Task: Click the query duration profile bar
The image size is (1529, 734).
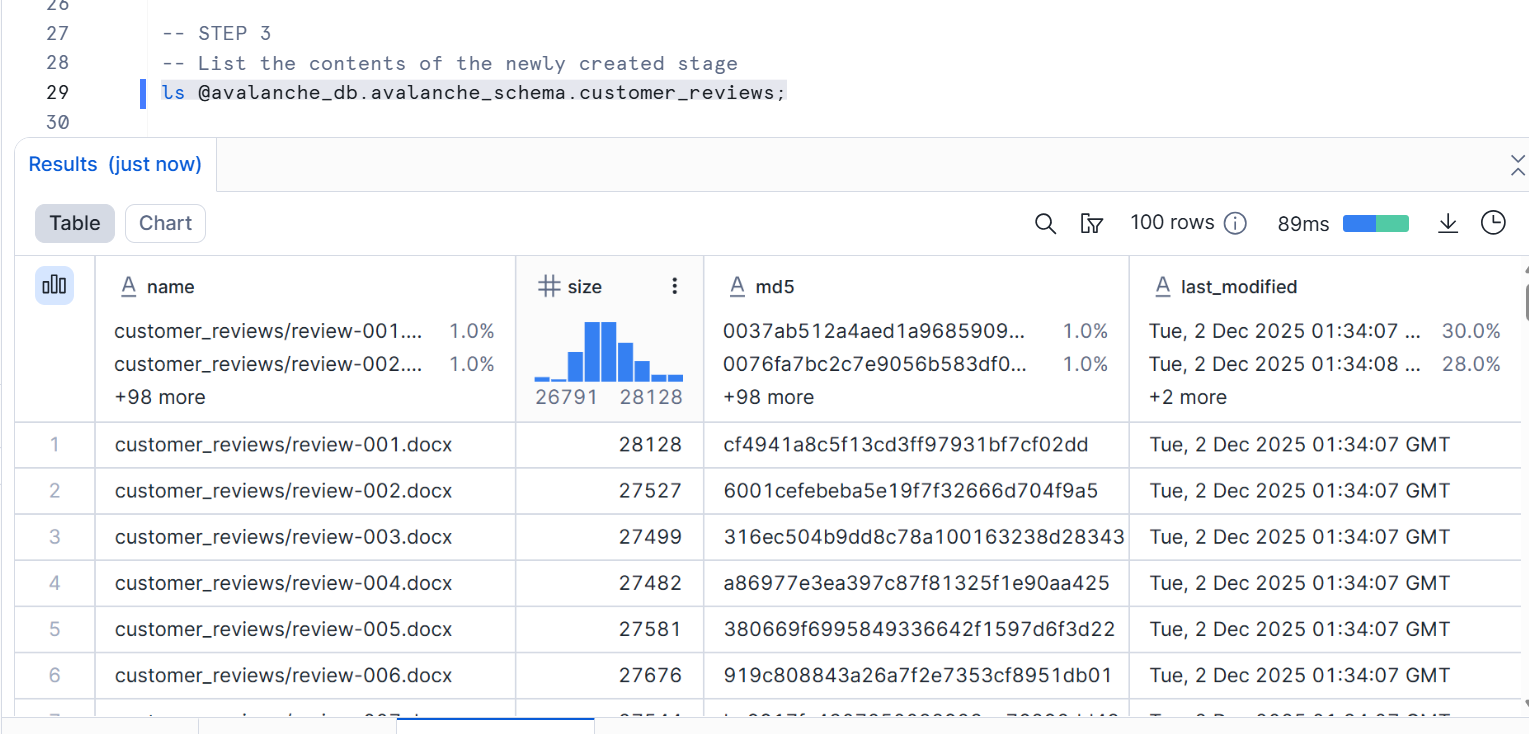Action: pos(1375,224)
